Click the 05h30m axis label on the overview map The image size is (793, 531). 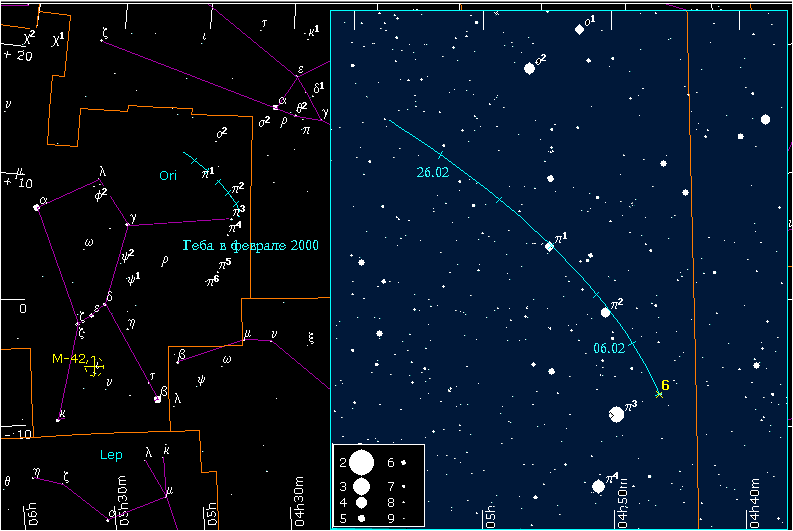pyautogui.click(x=124, y=509)
